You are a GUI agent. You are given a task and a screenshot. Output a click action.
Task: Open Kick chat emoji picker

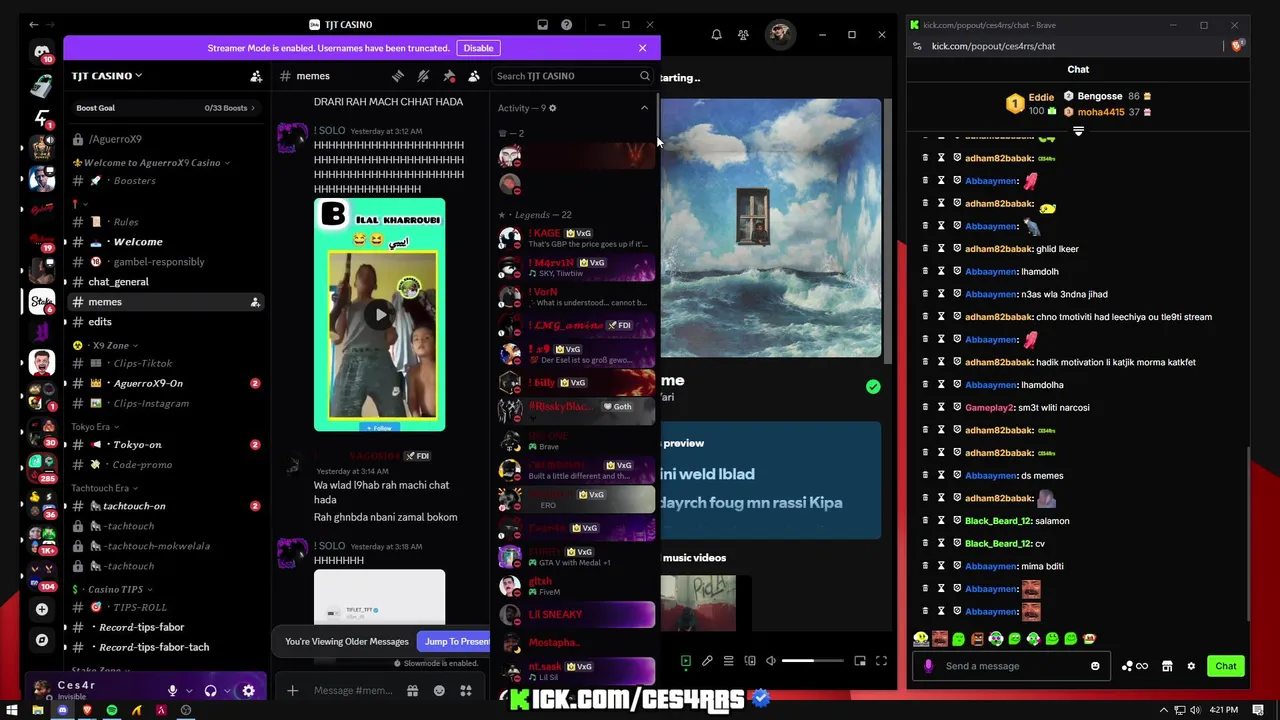[x=1095, y=666]
